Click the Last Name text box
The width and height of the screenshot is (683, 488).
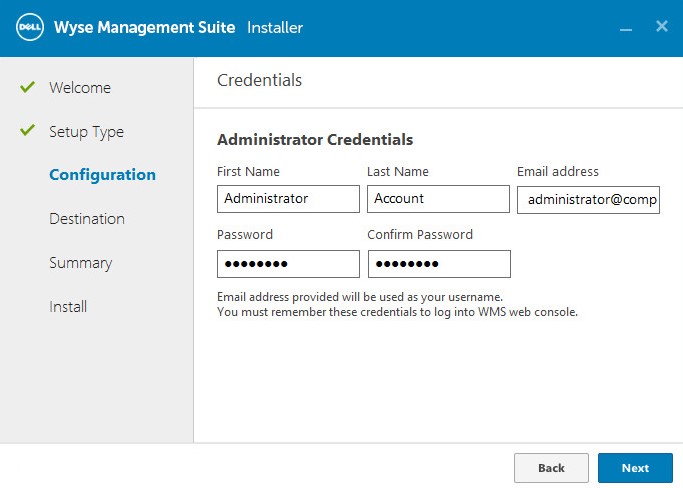tap(438, 199)
